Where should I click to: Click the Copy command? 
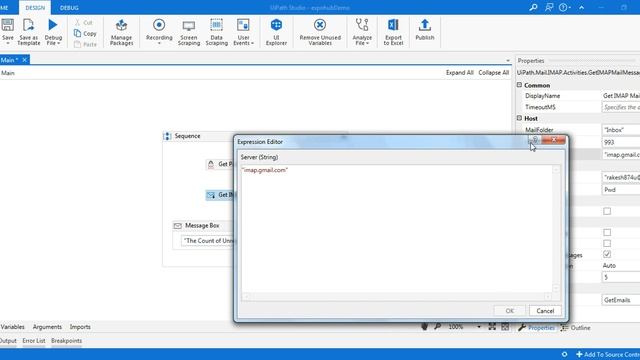click(x=85, y=33)
